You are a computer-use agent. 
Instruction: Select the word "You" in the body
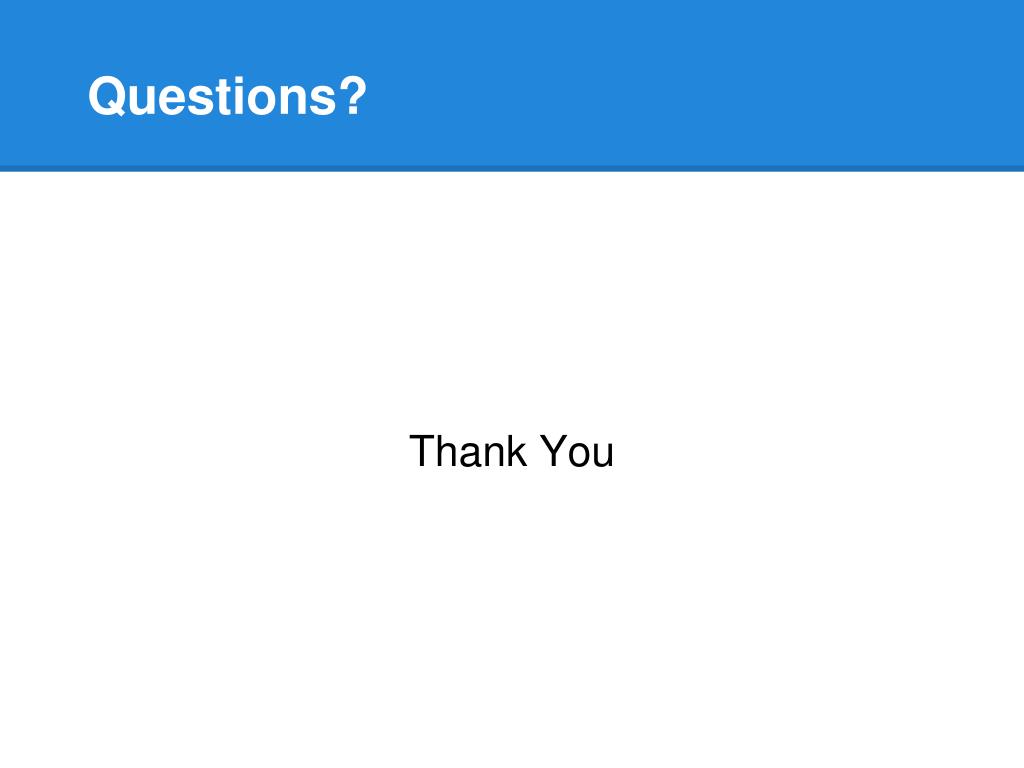(577, 451)
